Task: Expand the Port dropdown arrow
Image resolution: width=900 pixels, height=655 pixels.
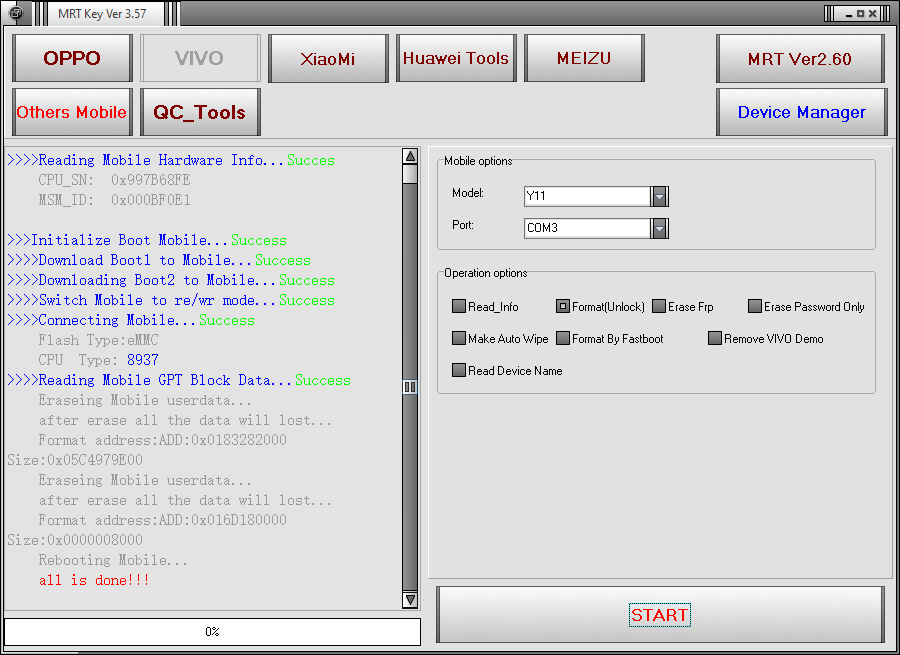Action: click(660, 228)
